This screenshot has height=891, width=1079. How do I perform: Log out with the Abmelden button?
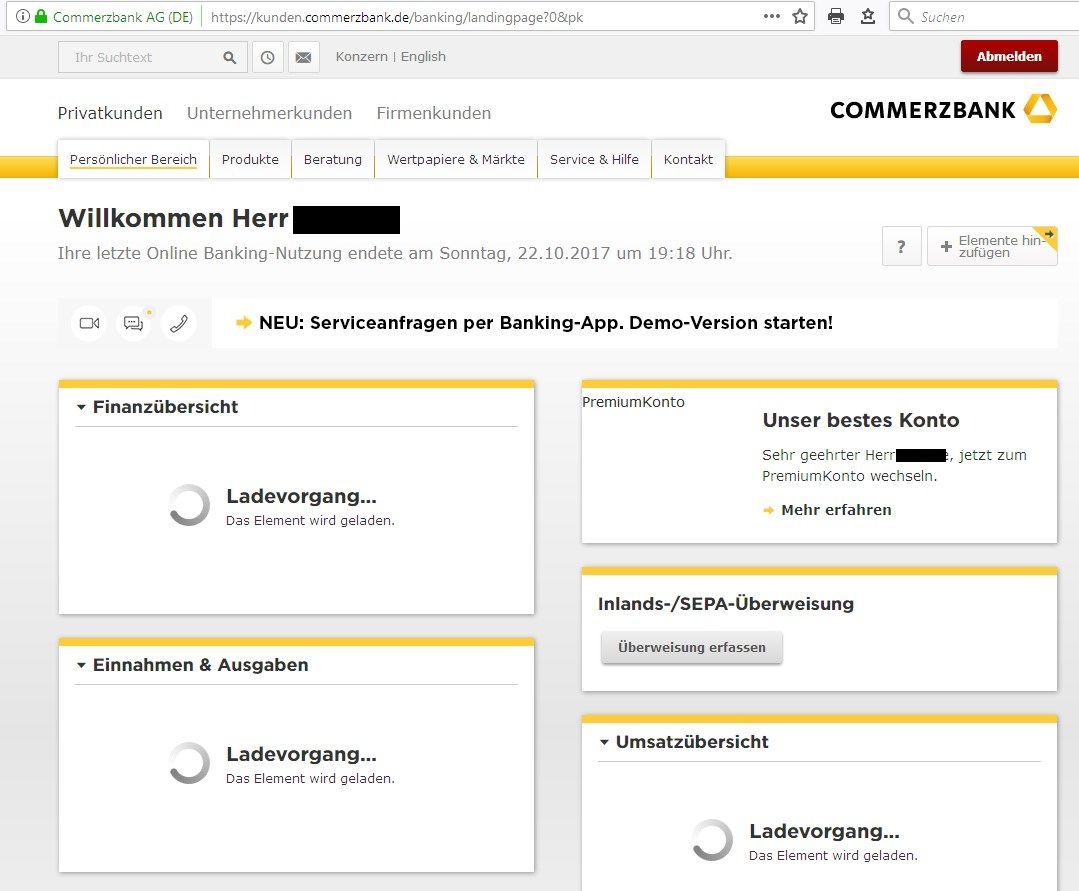coord(1009,56)
